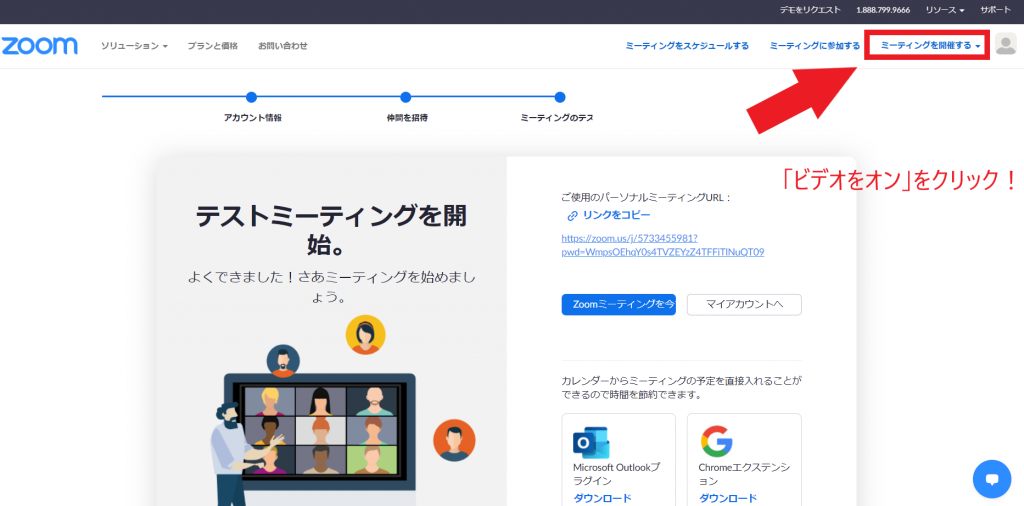Image resolution: width=1024 pixels, height=506 pixels.
Task: Open the chat support bubble
Action: click(x=992, y=479)
